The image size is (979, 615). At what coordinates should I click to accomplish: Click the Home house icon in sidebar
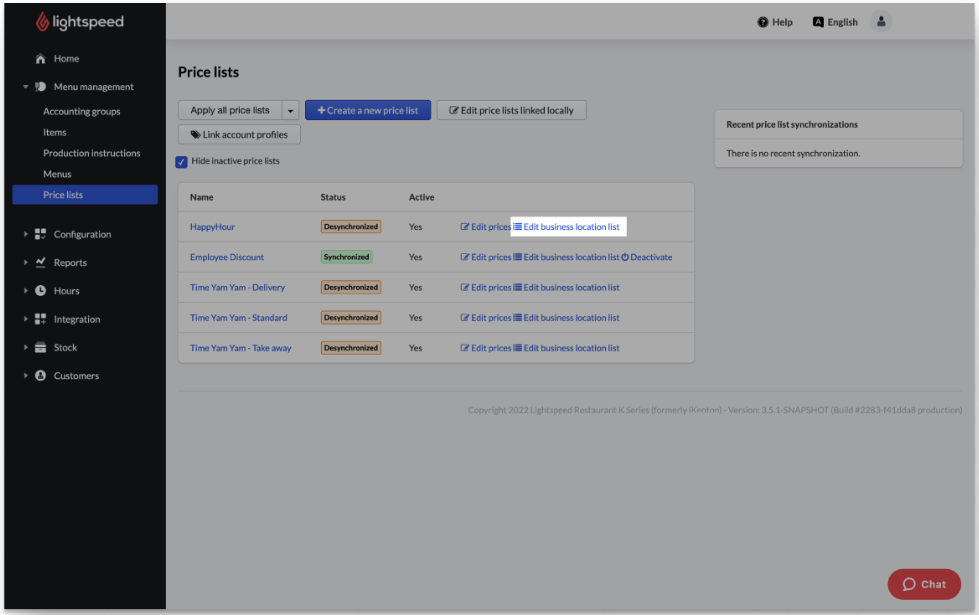pyautogui.click(x=40, y=59)
